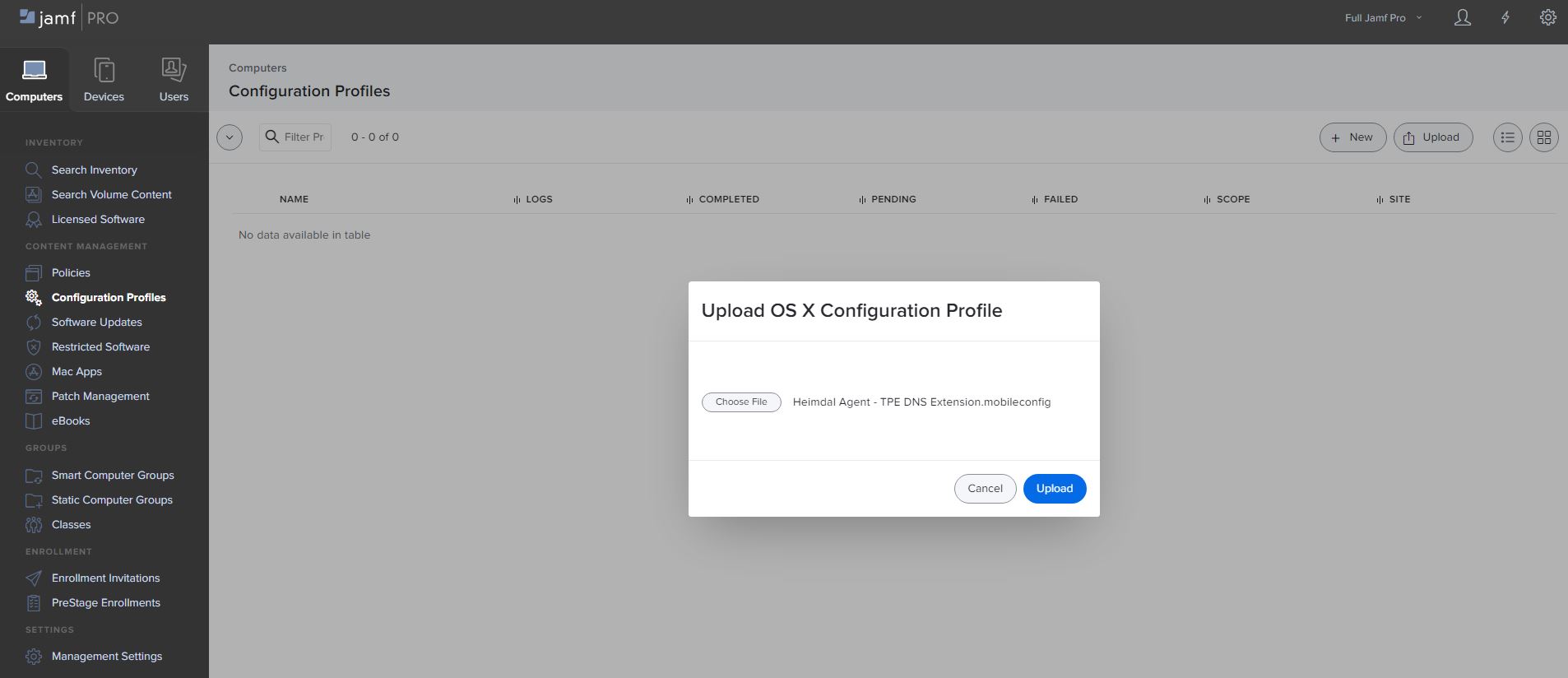Image resolution: width=1568 pixels, height=678 pixels.
Task: Click the Management Settings gear icon
Action: pos(34,656)
